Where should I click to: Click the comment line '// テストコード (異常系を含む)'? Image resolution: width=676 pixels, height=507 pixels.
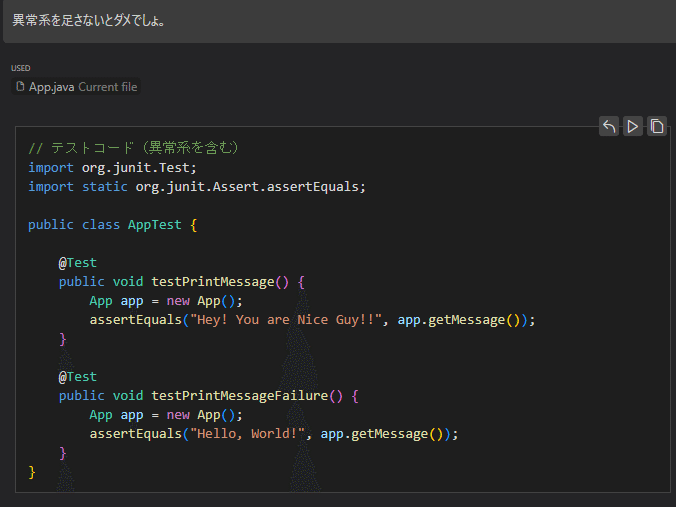(x=133, y=148)
